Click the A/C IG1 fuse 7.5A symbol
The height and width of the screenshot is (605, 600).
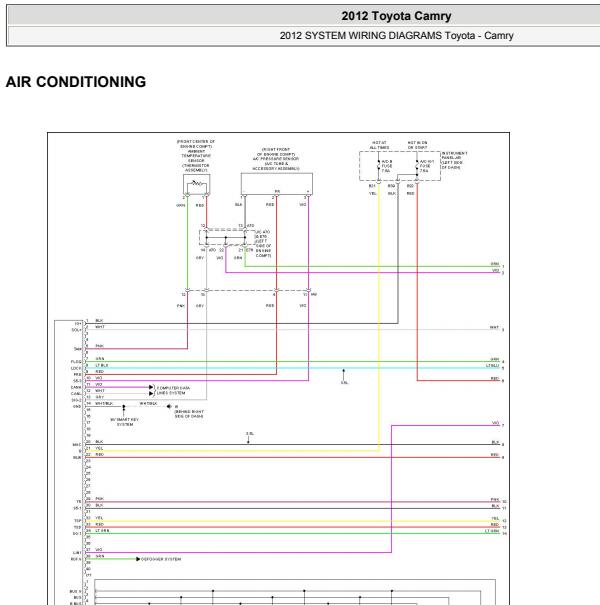417,166
